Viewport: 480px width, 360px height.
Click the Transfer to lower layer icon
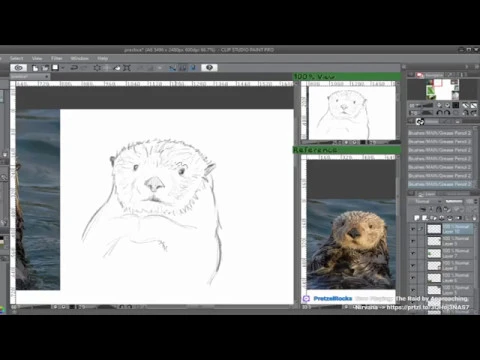(x=442, y=218)
